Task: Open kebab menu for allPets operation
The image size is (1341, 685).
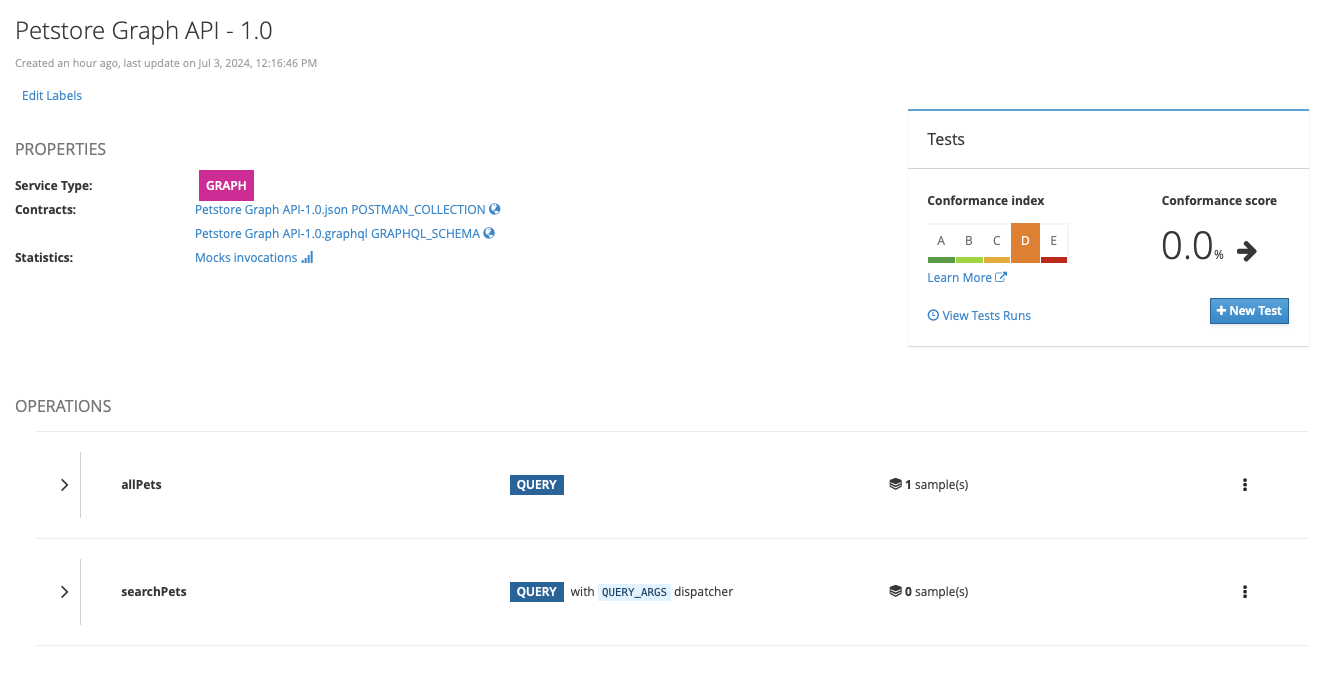Action: (1245, 485)
